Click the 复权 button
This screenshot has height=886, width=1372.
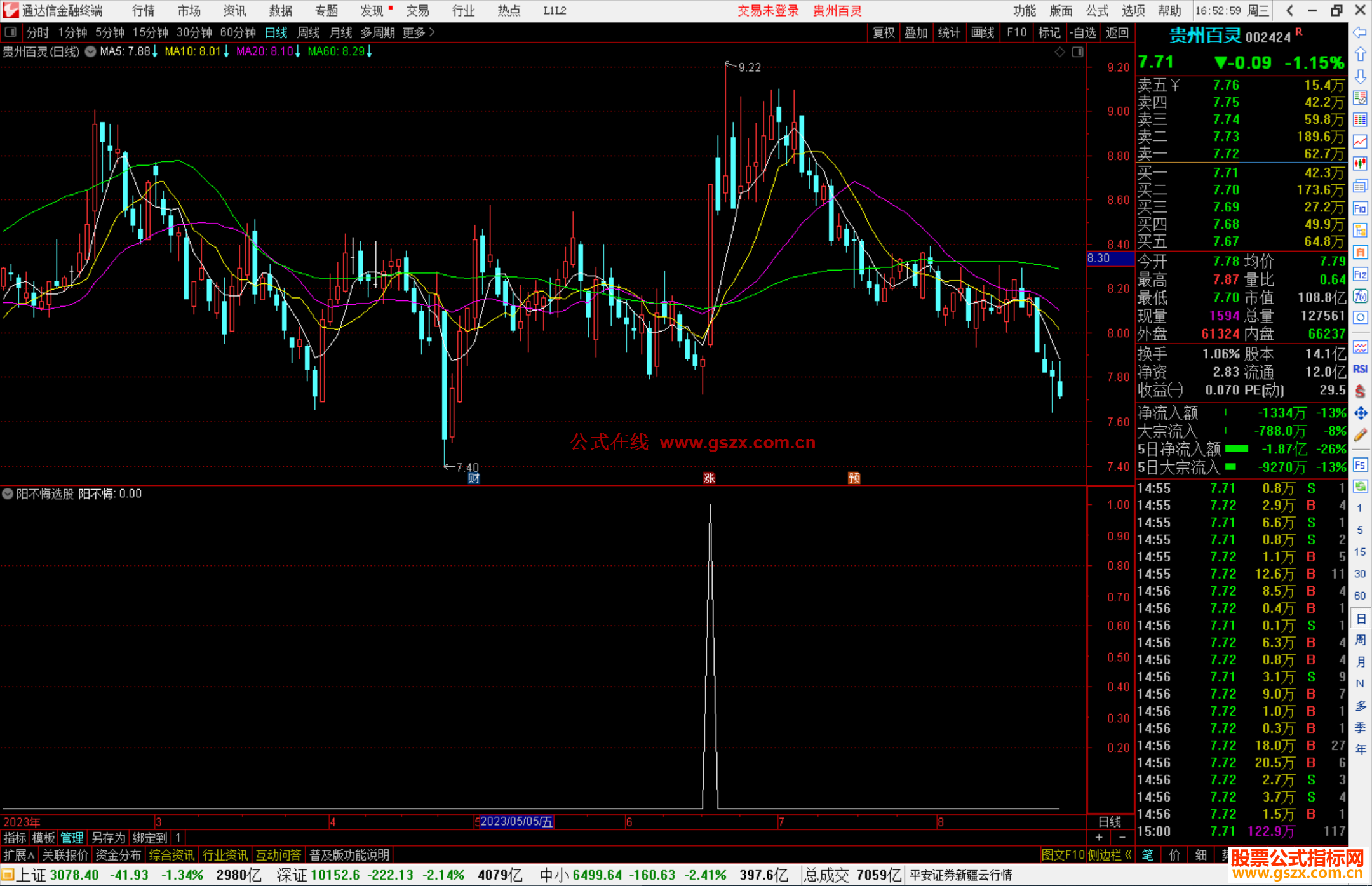pos(883,32)
